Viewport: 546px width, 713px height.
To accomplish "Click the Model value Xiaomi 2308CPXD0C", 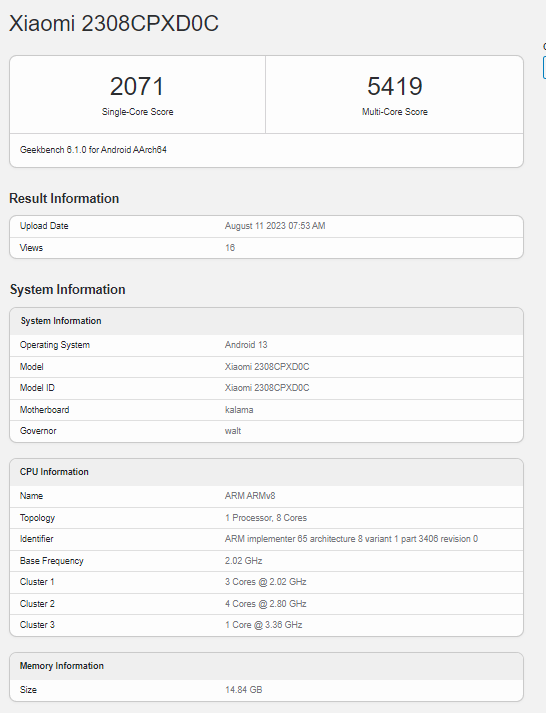I will click(267, 367).
